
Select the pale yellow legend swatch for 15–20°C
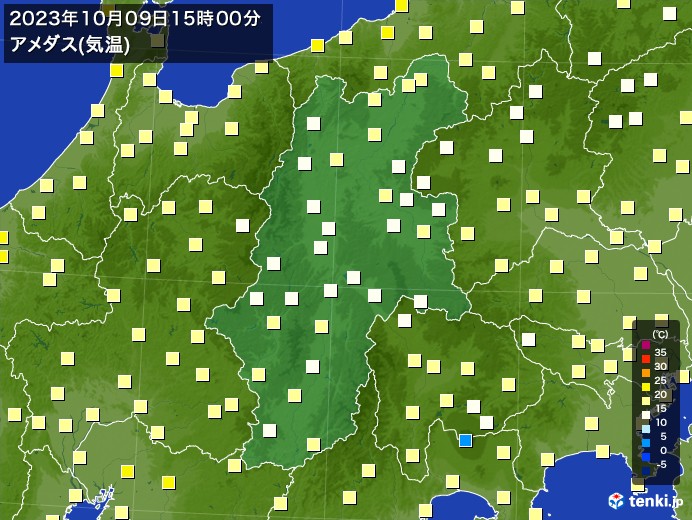[646, 401]
